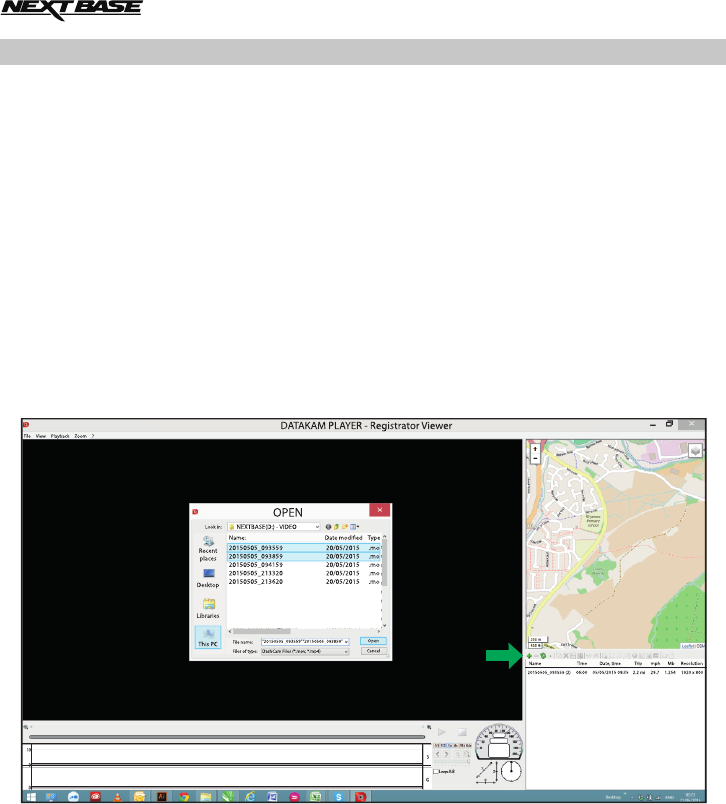Open Windows Start button
The height and width of the screenshot is (804, 726).
coord(31,796)
